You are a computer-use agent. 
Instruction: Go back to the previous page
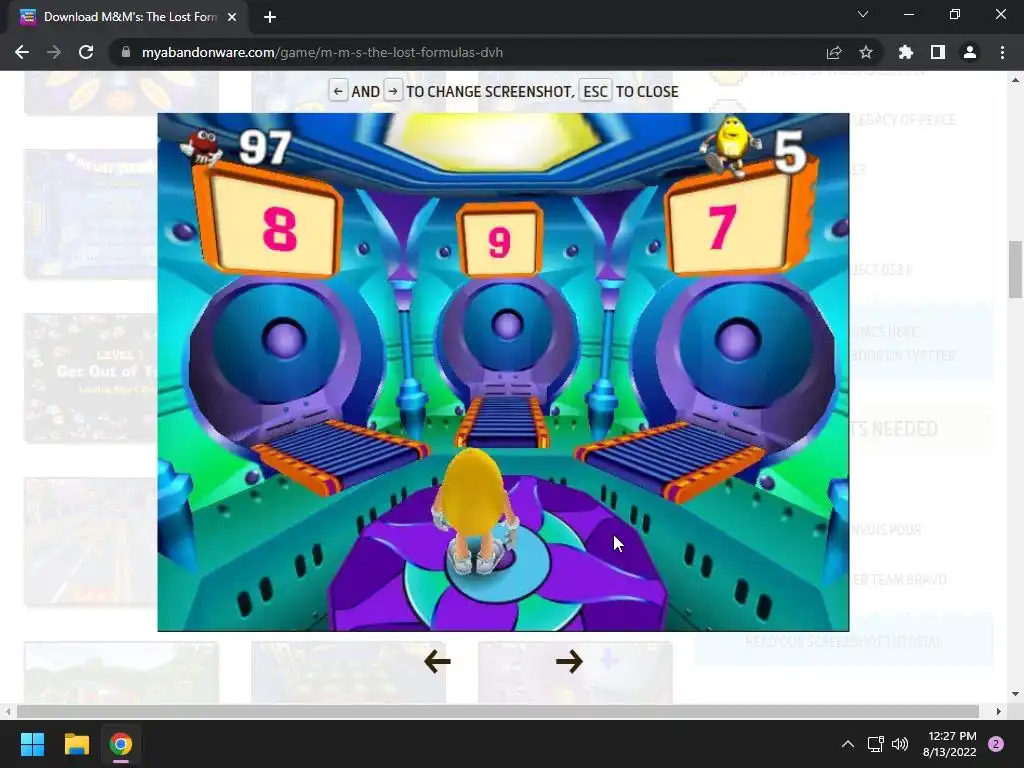point(22,52)
